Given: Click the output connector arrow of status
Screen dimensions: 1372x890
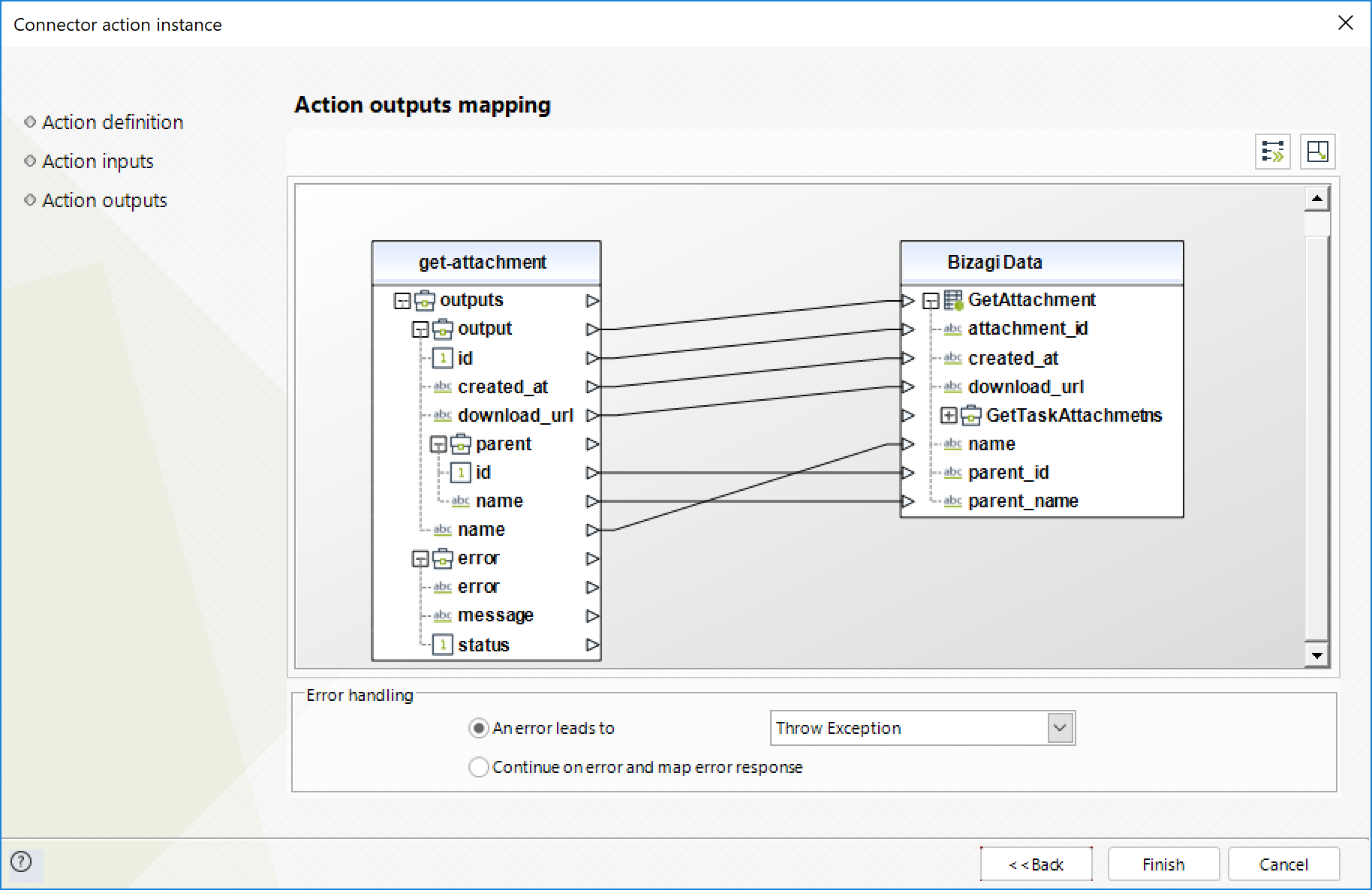Looking at the screenshot, I should click(592, 645).
